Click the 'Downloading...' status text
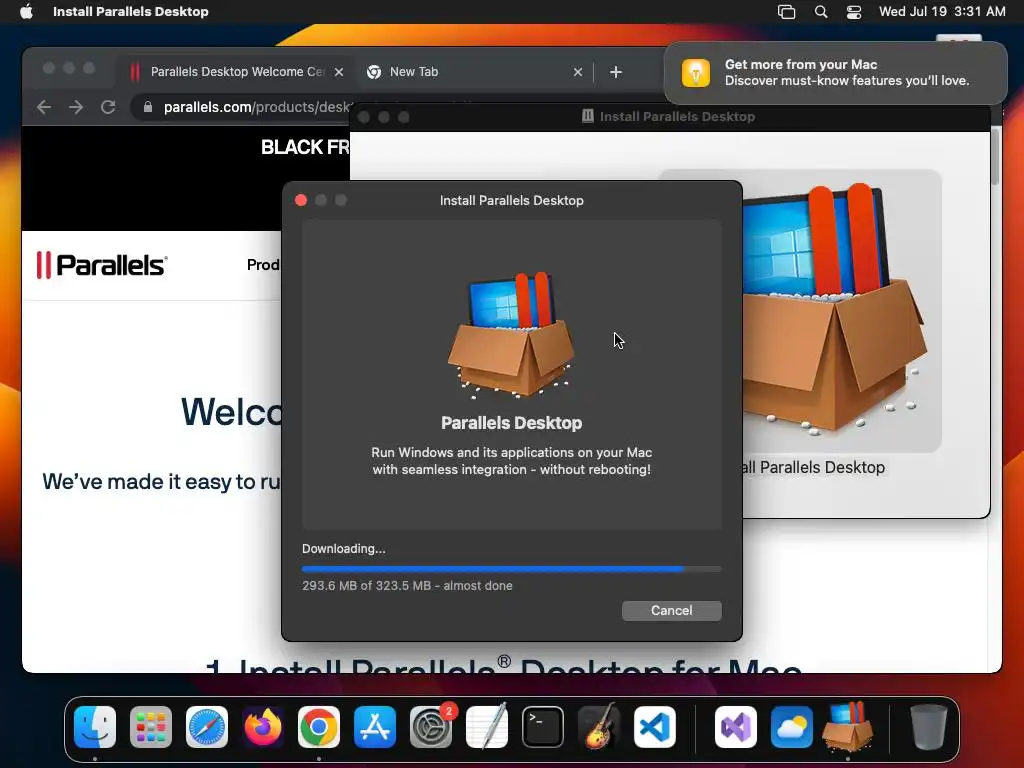1024x768 pixels. [344, 549]
